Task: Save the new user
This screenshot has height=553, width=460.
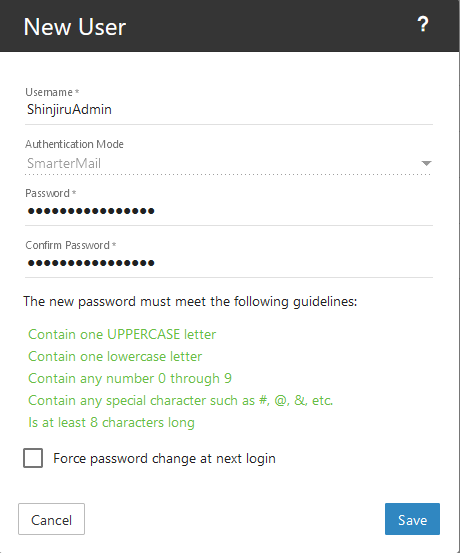Action: [412, 519]
